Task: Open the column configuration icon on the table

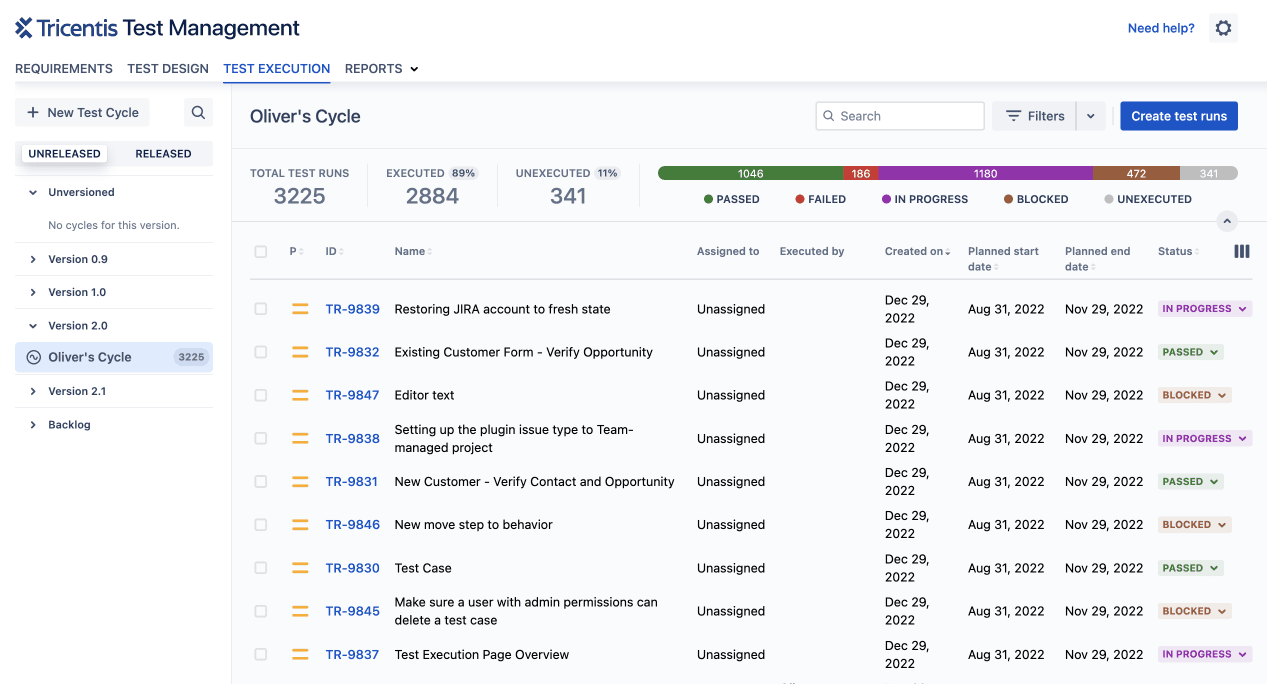Action: tap(1241, 251)
